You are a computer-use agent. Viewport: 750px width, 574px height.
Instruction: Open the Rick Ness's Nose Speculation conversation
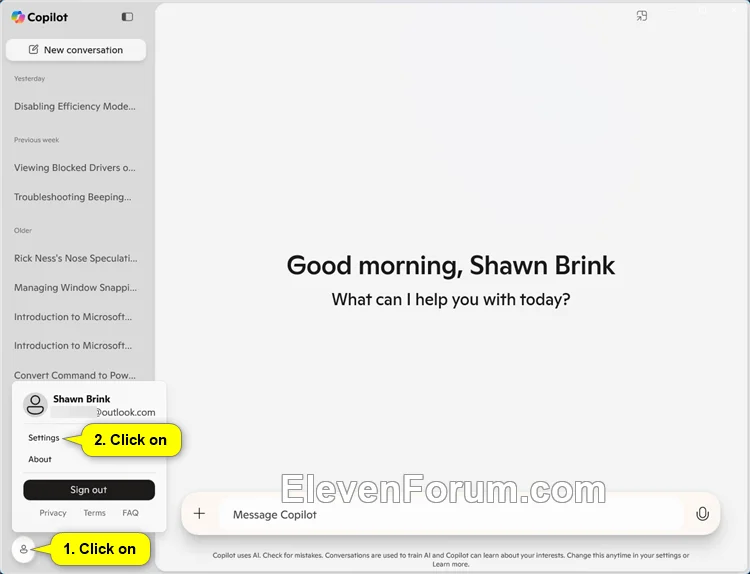click(76, 258)
